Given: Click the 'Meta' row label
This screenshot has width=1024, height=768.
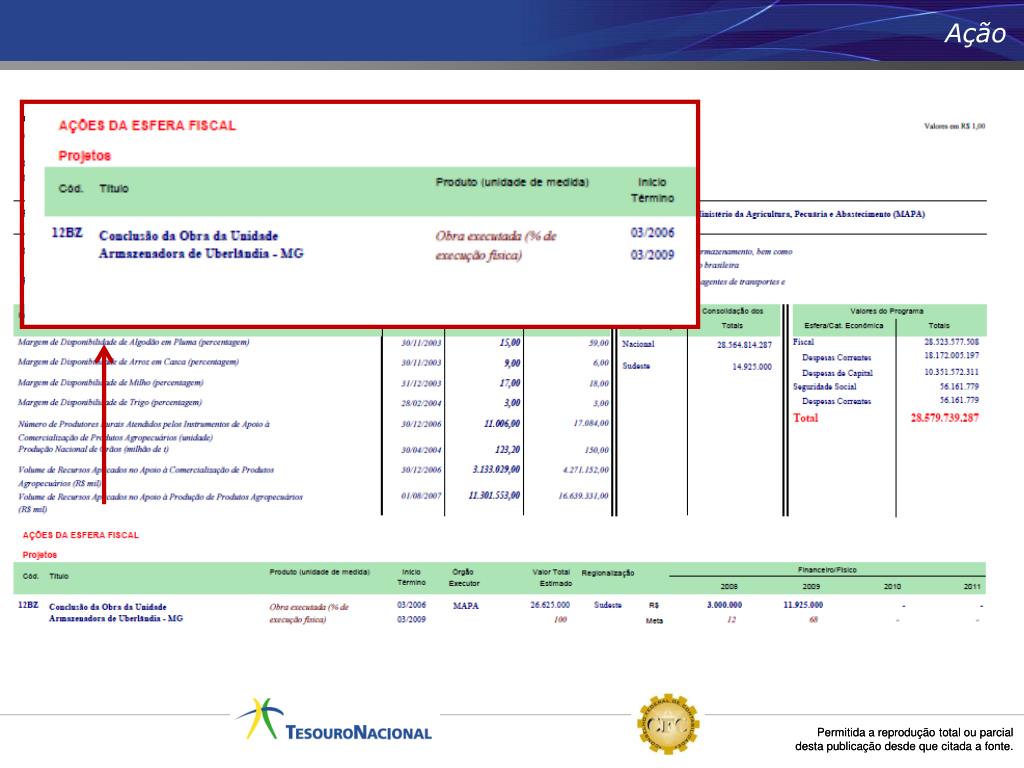Looking at the screenshot, I should [654, 621].
